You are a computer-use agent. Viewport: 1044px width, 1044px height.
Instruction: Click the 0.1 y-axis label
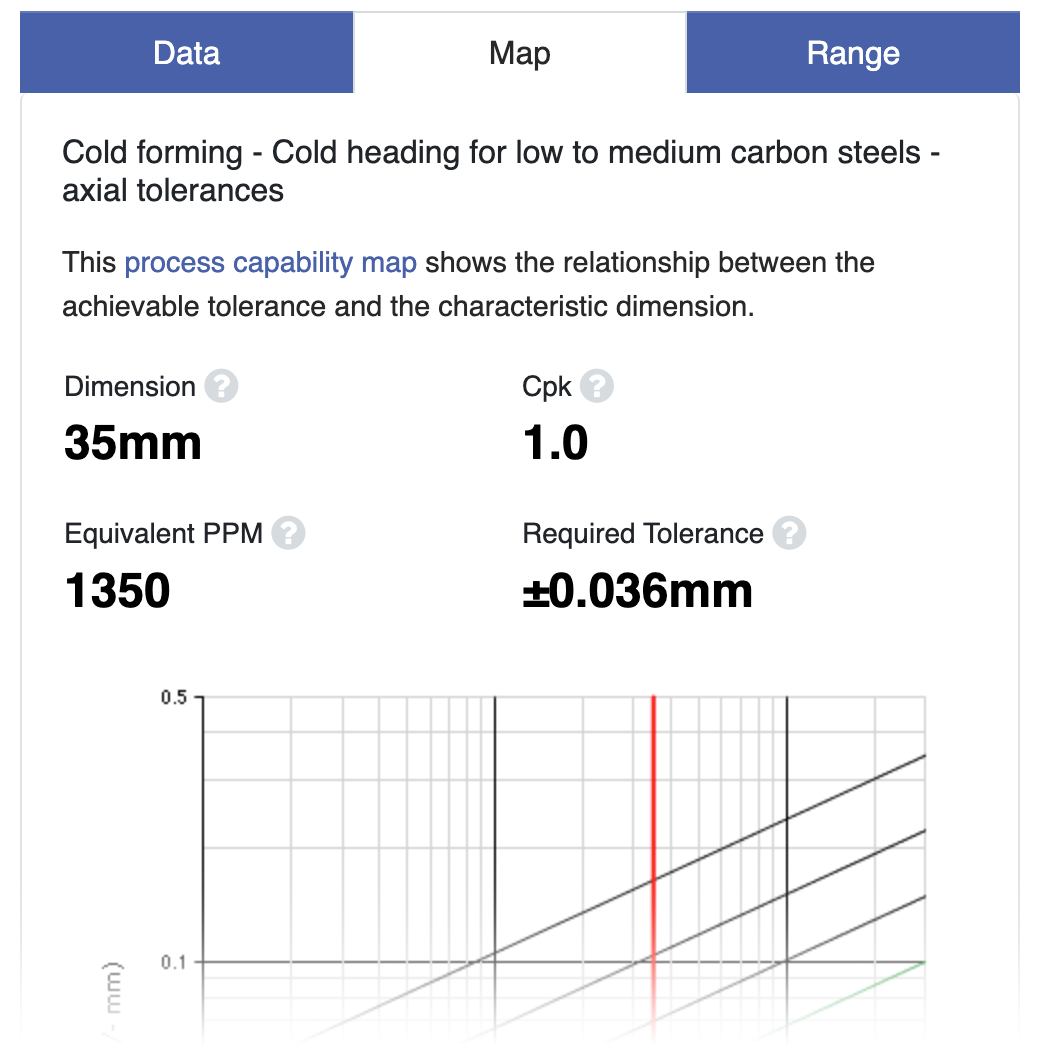click(x=174, y=962)
